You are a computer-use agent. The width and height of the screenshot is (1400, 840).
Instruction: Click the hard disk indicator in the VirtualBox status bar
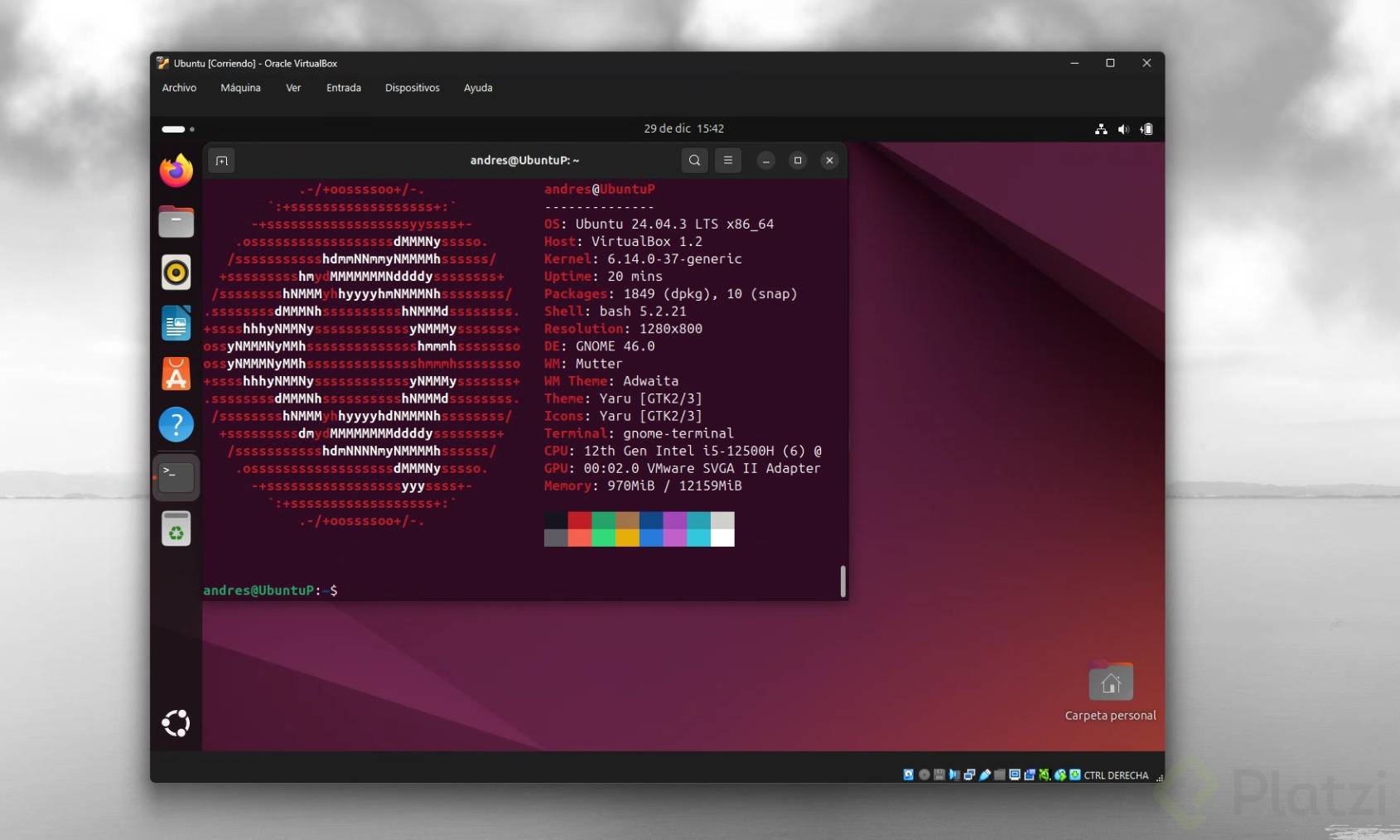coord(909,775)
